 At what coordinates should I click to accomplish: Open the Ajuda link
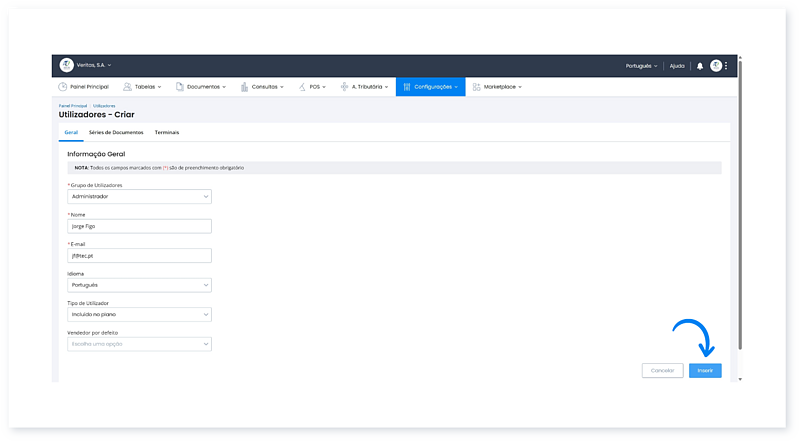point(677,66)
